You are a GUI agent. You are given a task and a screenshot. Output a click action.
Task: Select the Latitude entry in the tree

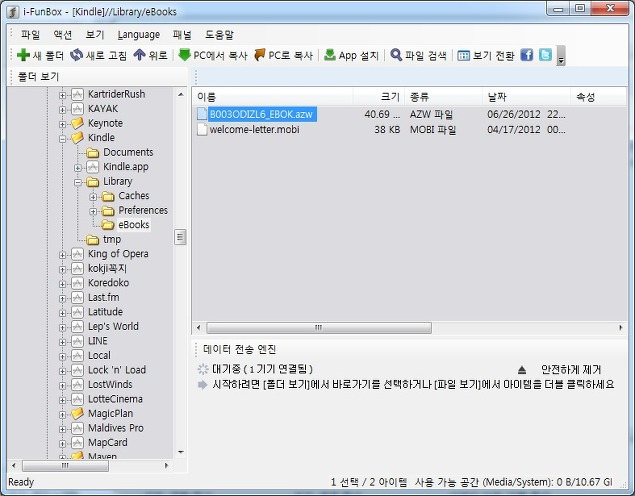point(105,312)
